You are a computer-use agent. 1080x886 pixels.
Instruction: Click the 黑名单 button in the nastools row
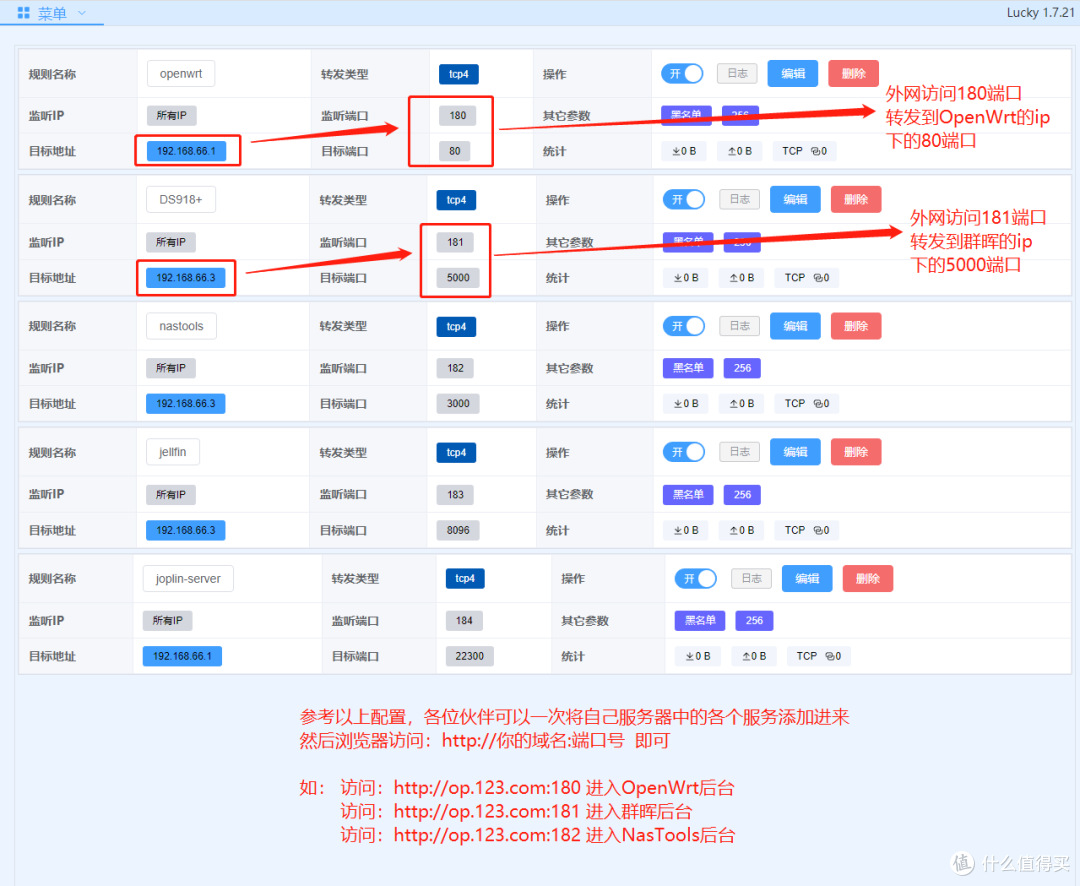(x=687, y=367)
